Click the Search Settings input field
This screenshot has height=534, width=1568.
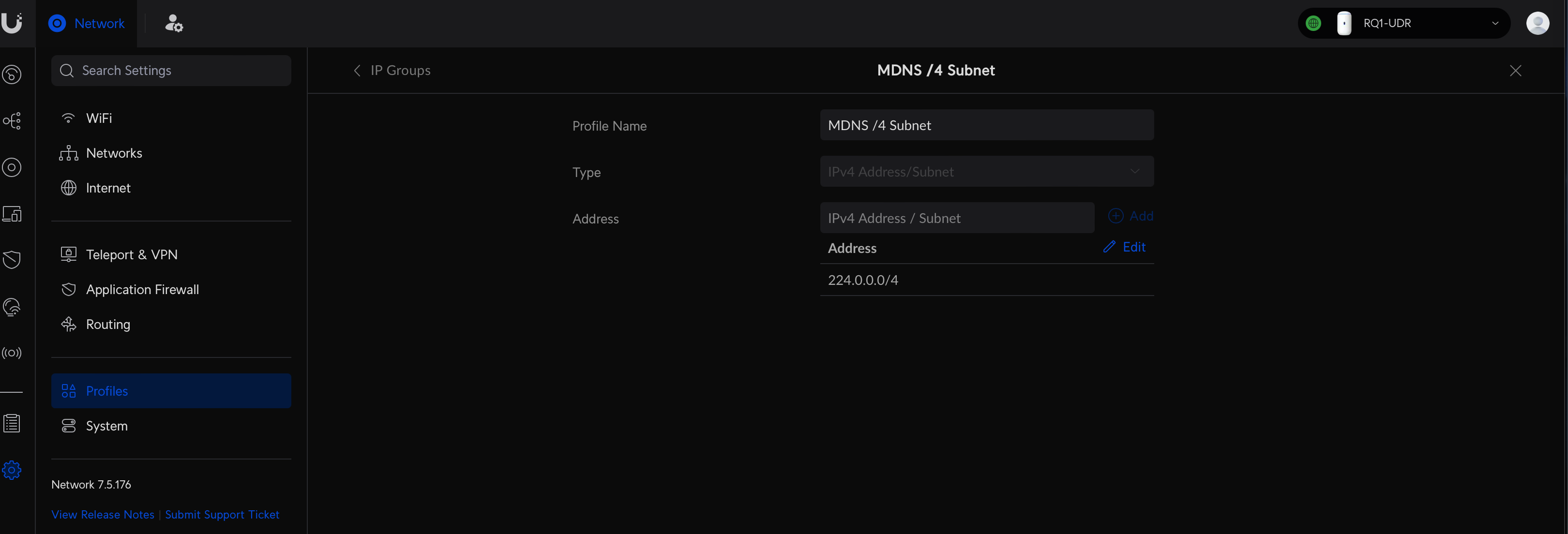171,70
